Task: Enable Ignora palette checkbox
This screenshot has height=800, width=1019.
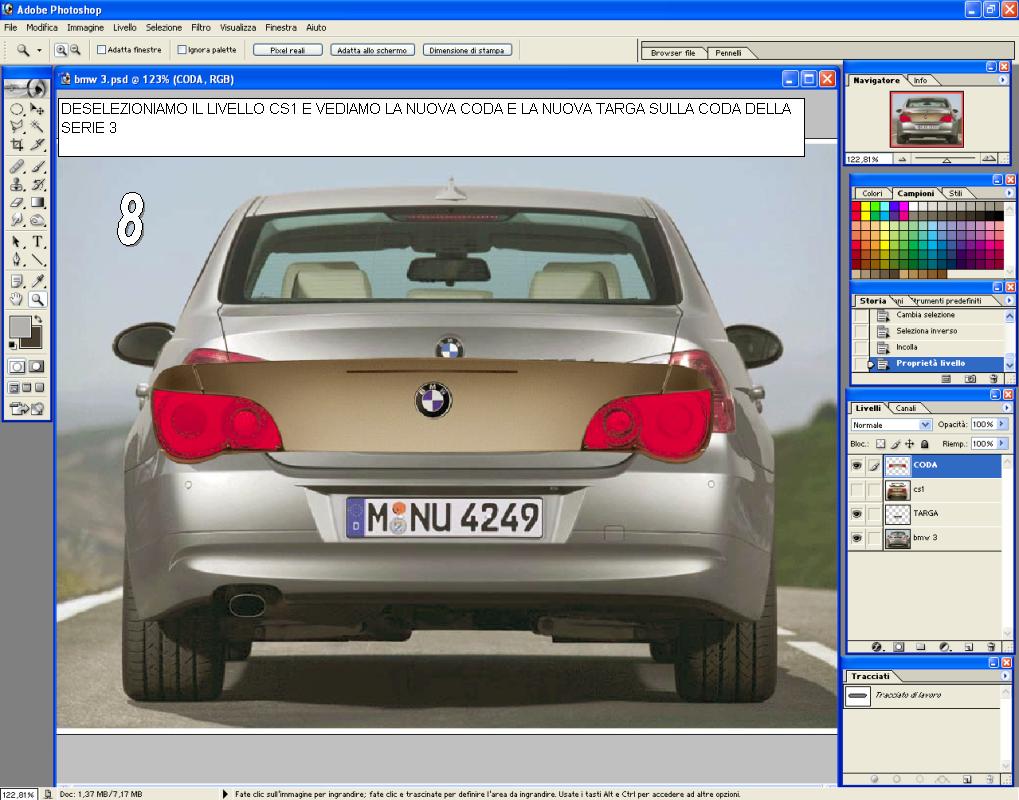Action: [182, 49]
